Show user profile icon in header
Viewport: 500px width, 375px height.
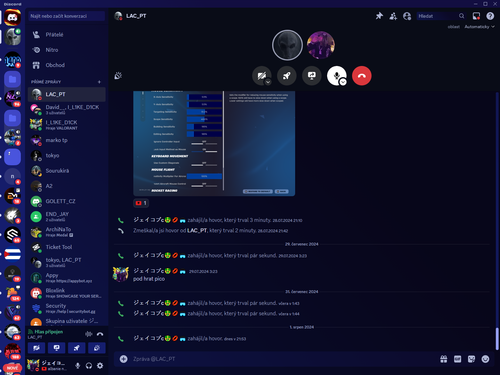407,16
